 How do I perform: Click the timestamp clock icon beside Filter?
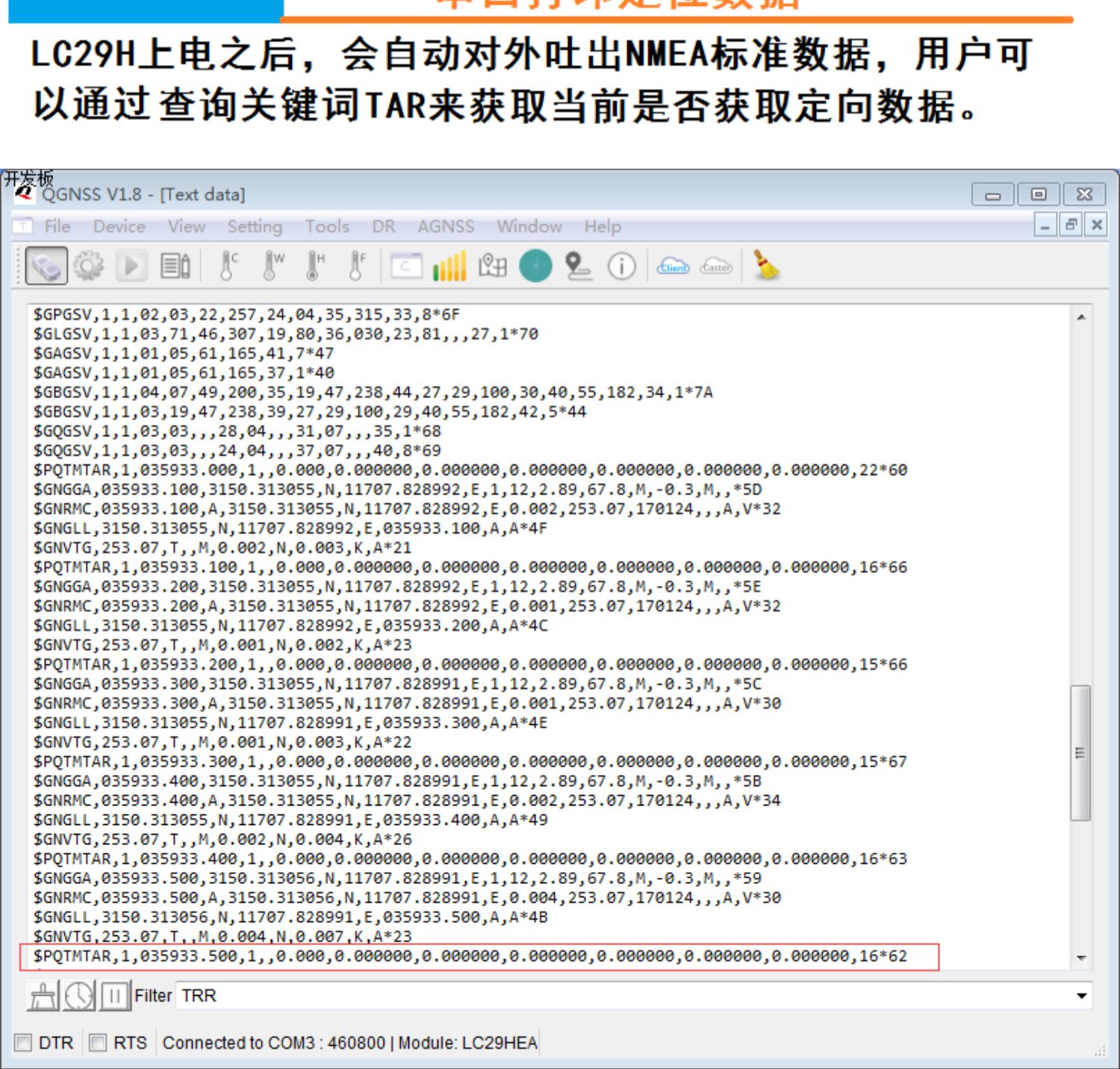pyautogui.click(x=79, y=996)
